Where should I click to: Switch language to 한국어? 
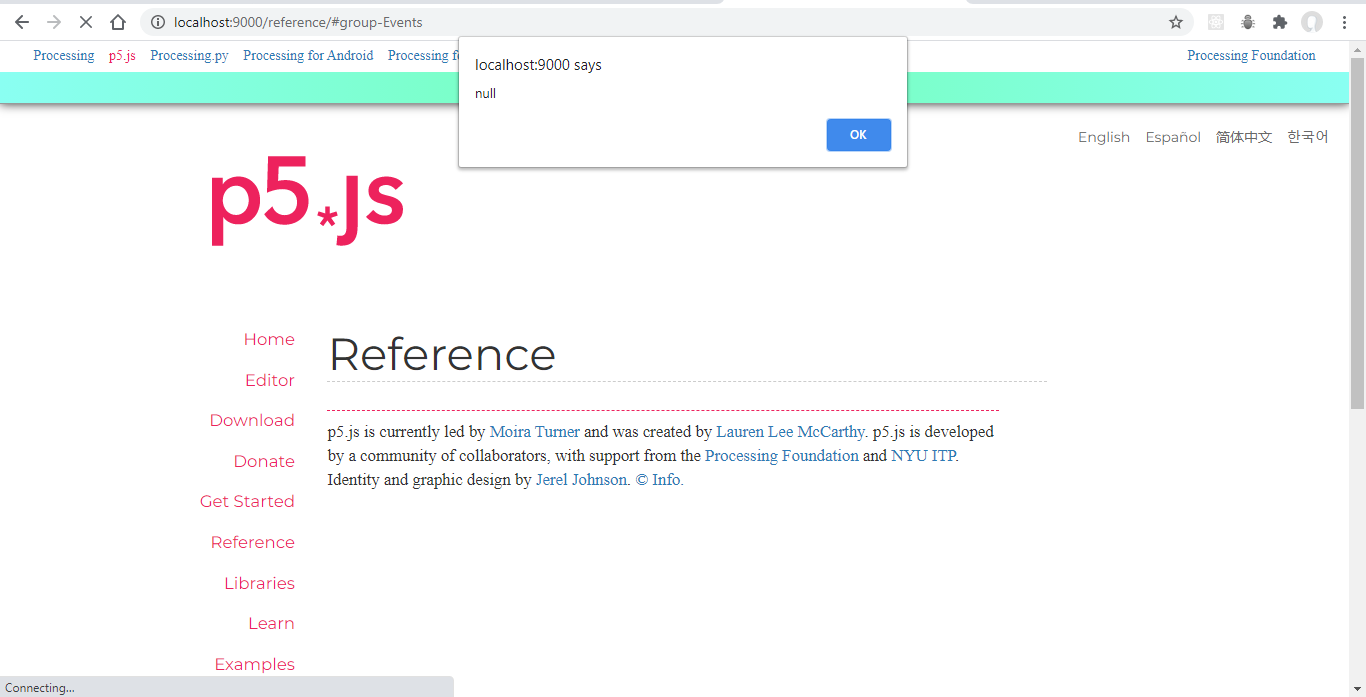coord(1308,137)
